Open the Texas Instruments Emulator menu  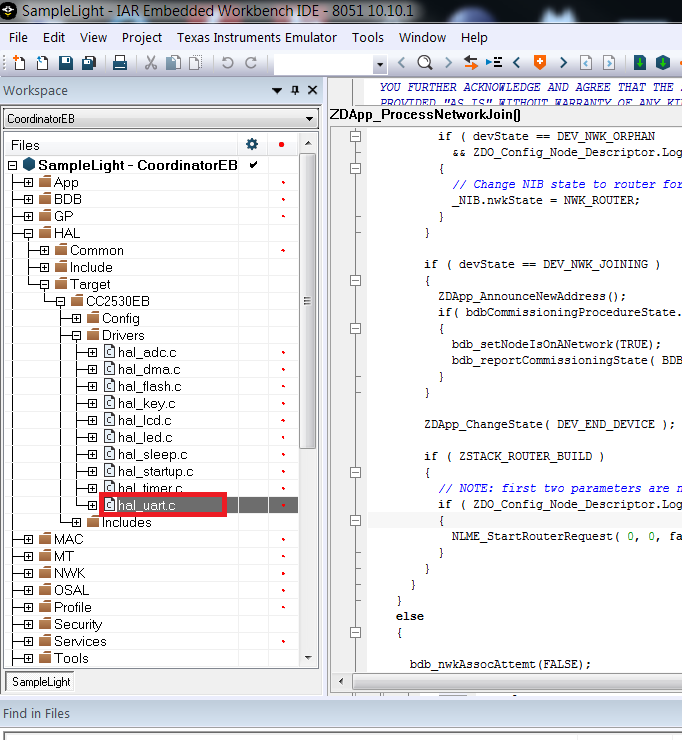tap(257, 38)
